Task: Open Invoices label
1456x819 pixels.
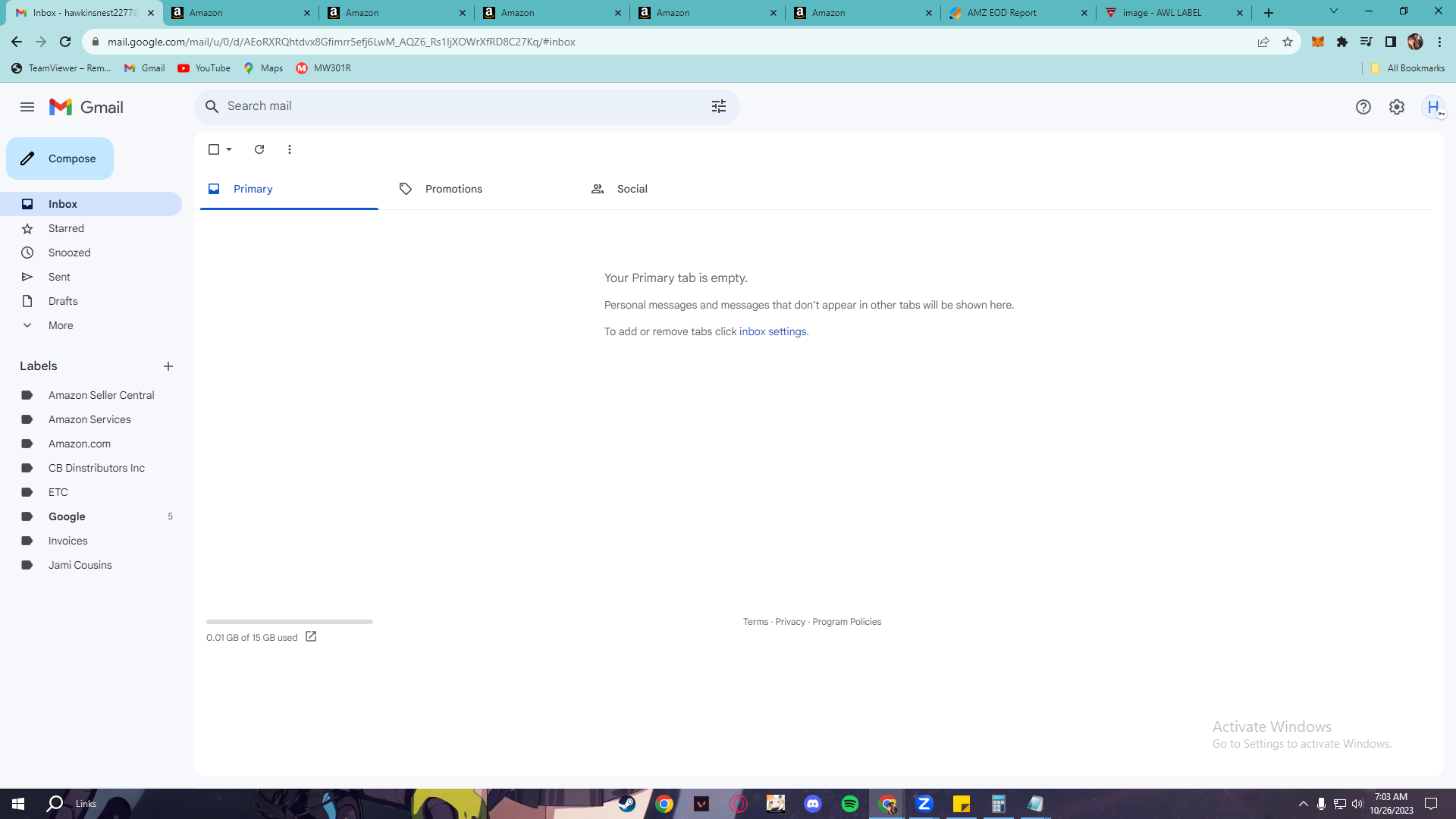Action: pyautogui.click(x=91, y=541)
